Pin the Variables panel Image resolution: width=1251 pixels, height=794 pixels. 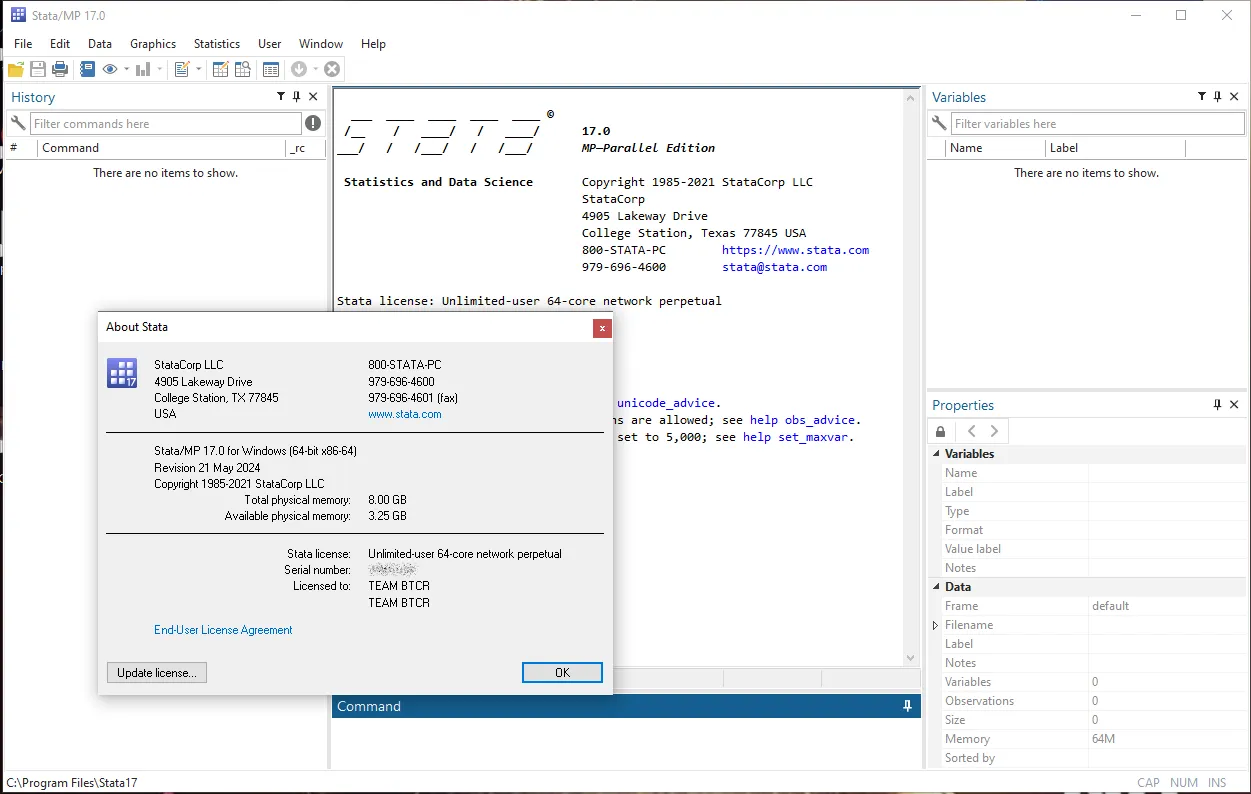(x=1217, y=97)
